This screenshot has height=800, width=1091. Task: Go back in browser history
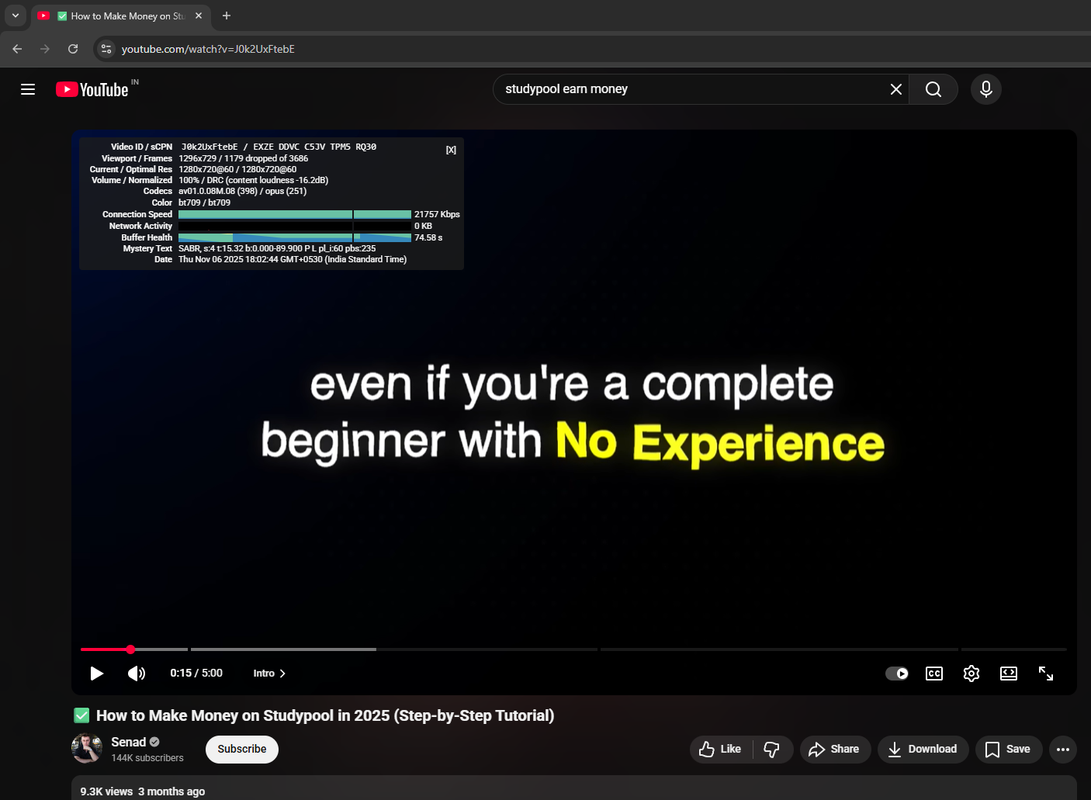pos(17,49)
